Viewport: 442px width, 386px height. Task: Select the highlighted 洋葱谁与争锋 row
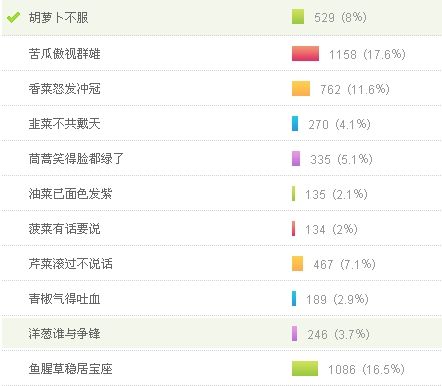[222, 333]
